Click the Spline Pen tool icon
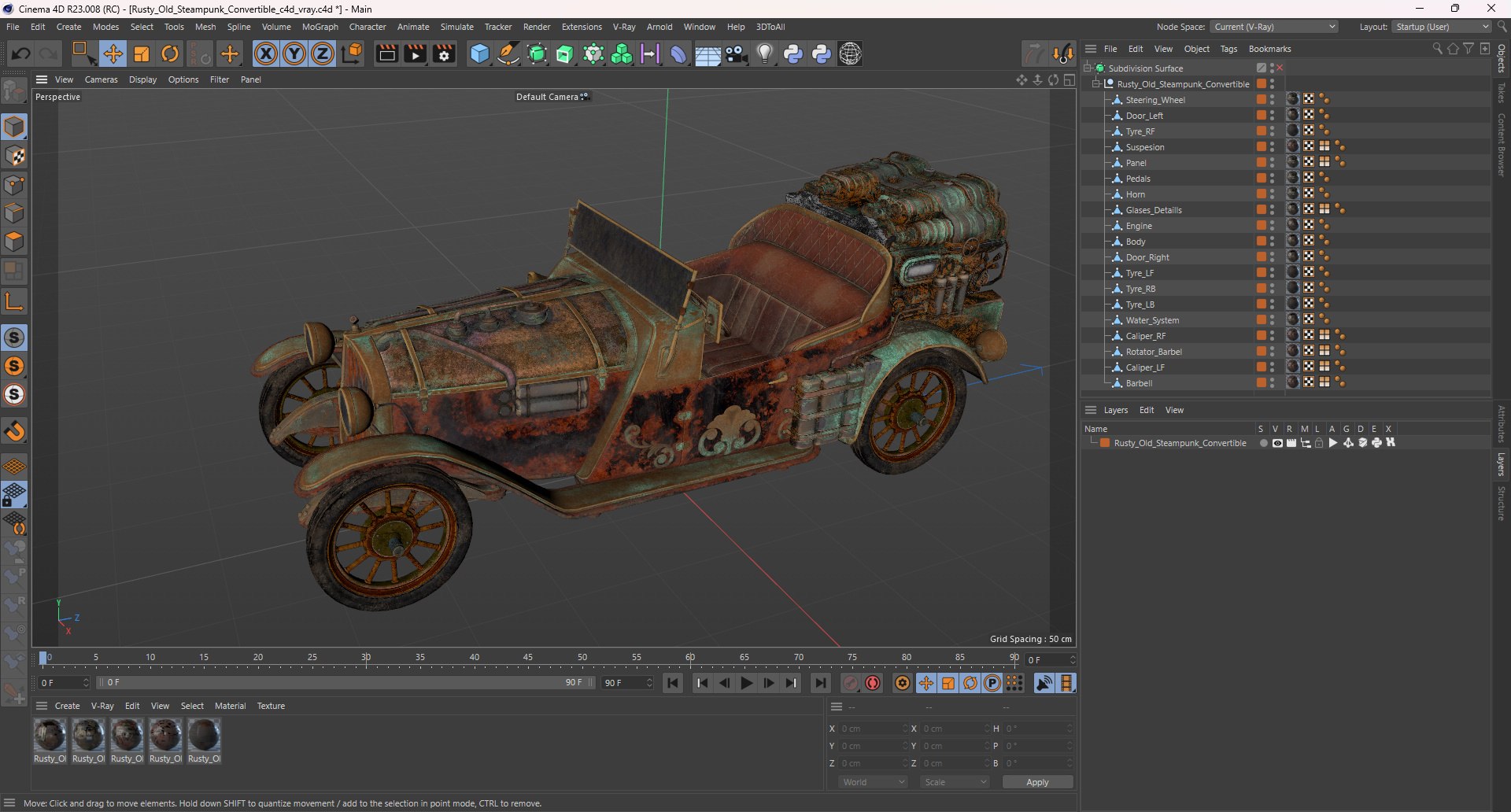The image size is (1511, 812). coord(508,54)
